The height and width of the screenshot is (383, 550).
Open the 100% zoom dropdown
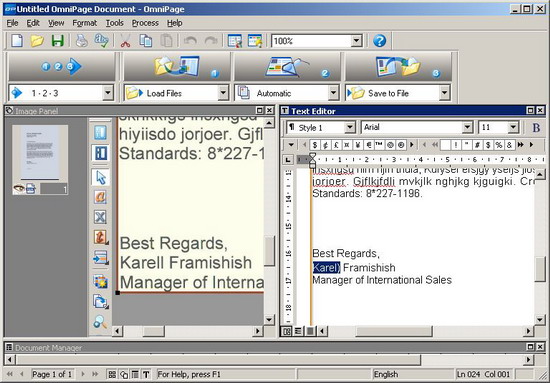pyautogui.click(x=357, y=41)
